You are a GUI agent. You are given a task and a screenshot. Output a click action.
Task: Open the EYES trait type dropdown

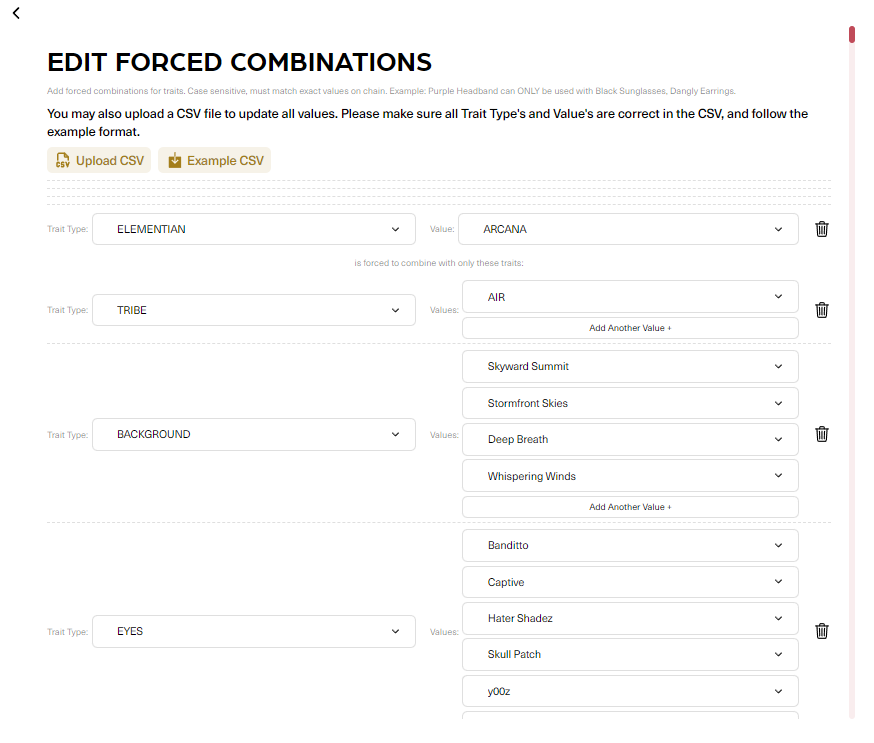pyautogui.click(x=254, y=631)
